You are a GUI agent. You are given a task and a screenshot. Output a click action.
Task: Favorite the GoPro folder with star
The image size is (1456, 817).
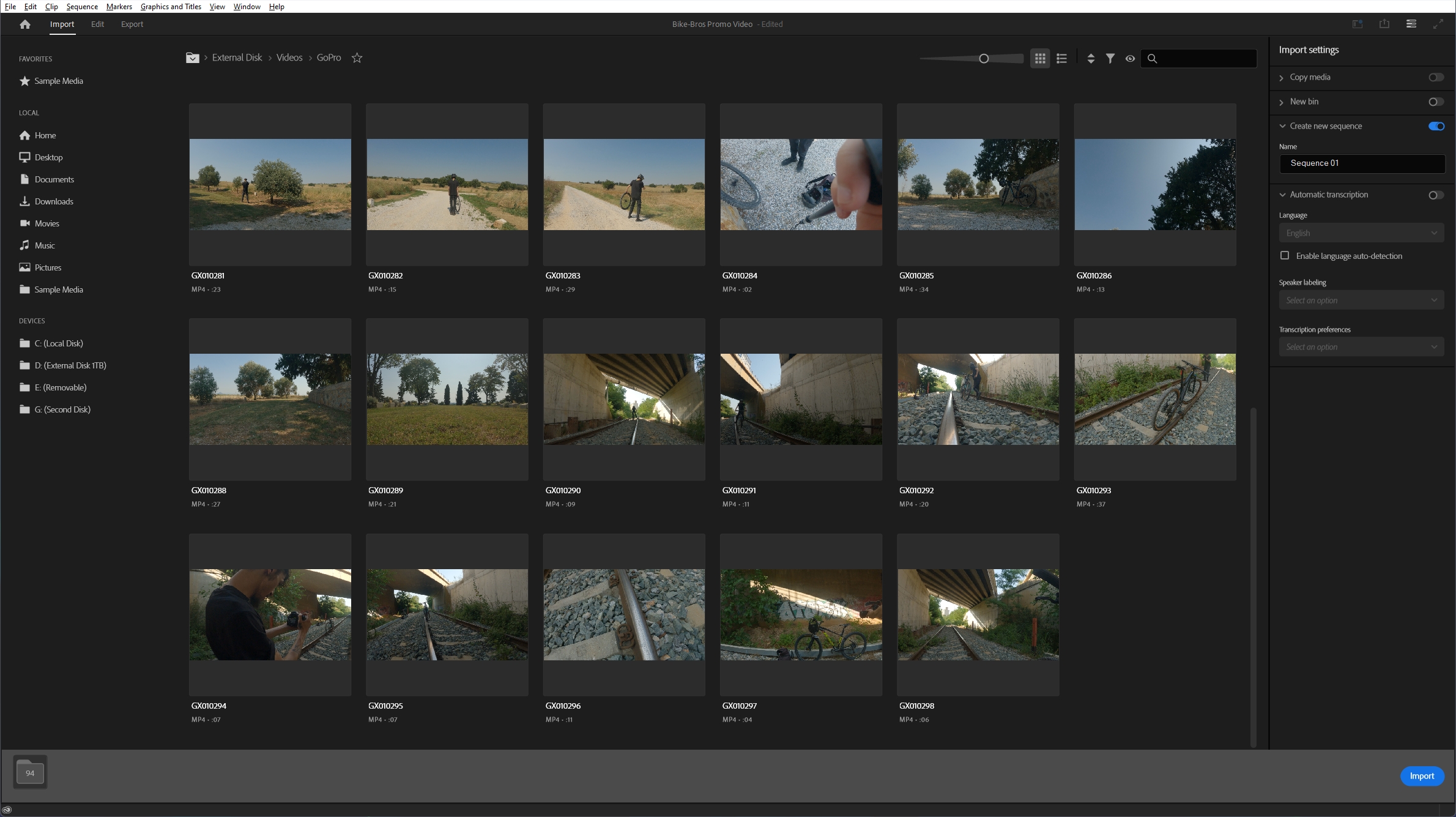coord(357,58)
